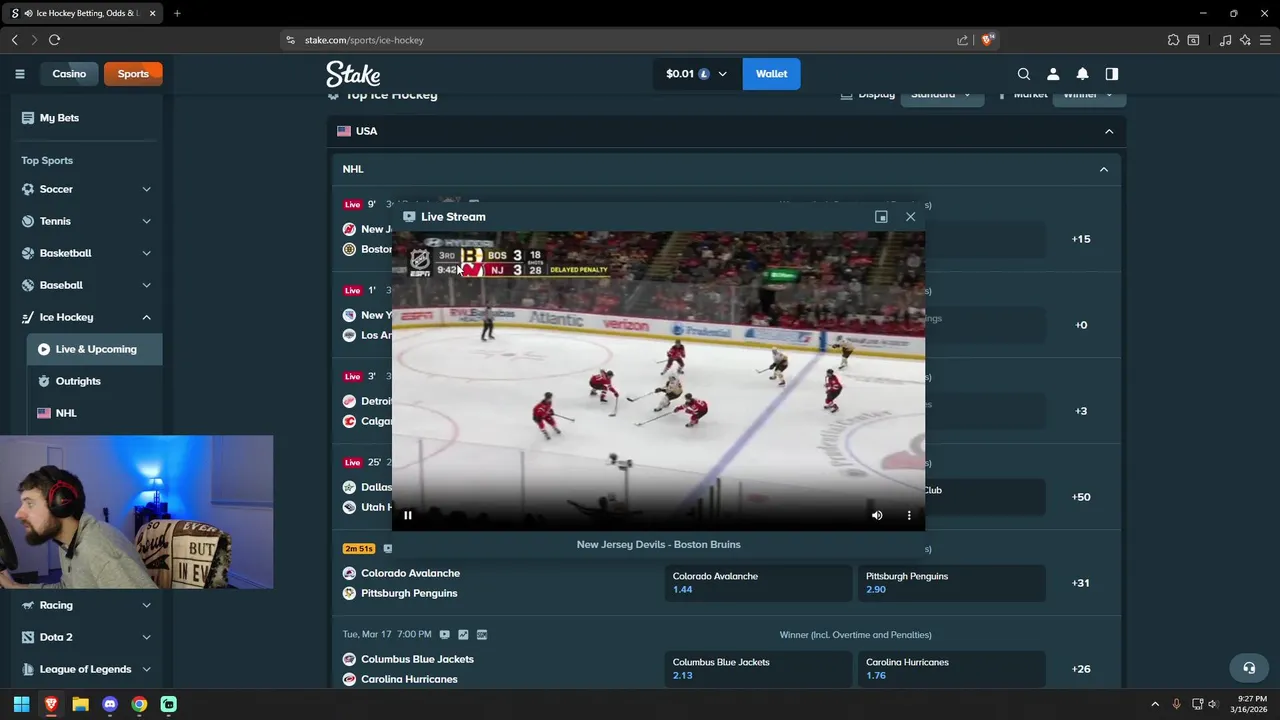Click the Brave Shields icon
Screen dimensions: 1280x720
tap(987, 40)
